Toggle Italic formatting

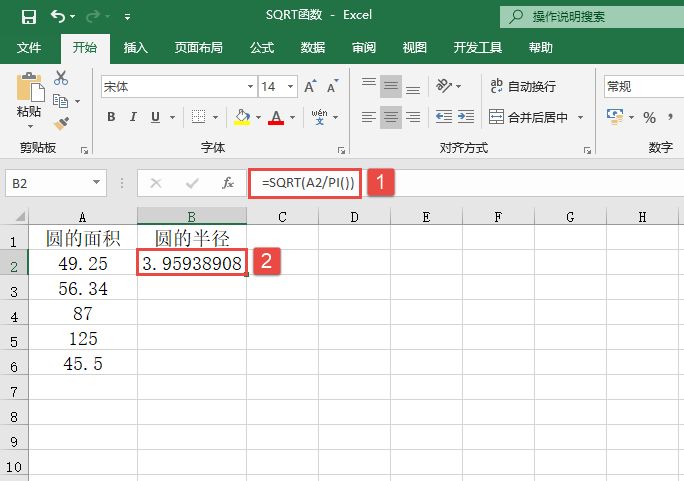pyautogui.click(x=133, y=117)
